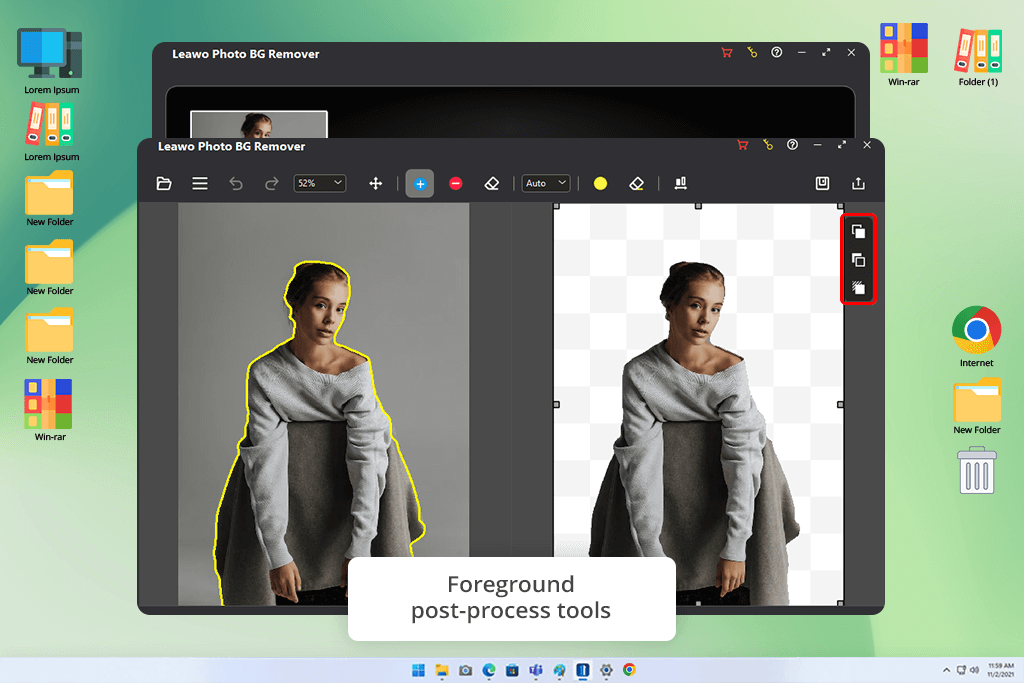
Task: Open an image with the folder icon
Action: tap(164, 183)
